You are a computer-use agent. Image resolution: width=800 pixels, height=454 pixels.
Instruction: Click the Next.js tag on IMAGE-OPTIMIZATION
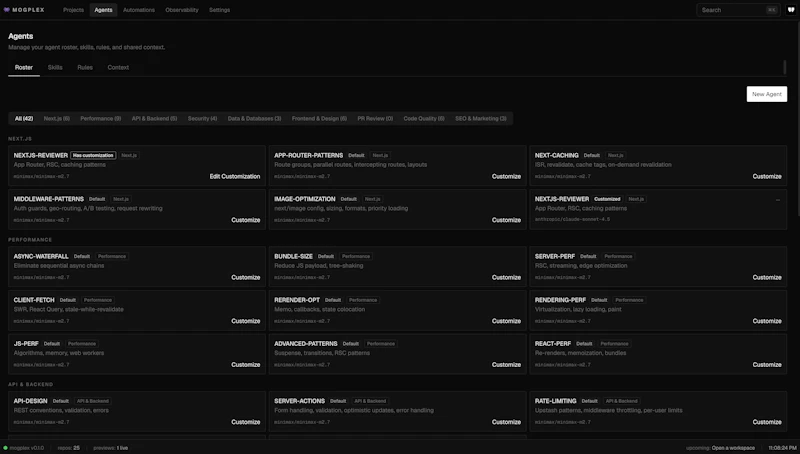click(372, 199)
